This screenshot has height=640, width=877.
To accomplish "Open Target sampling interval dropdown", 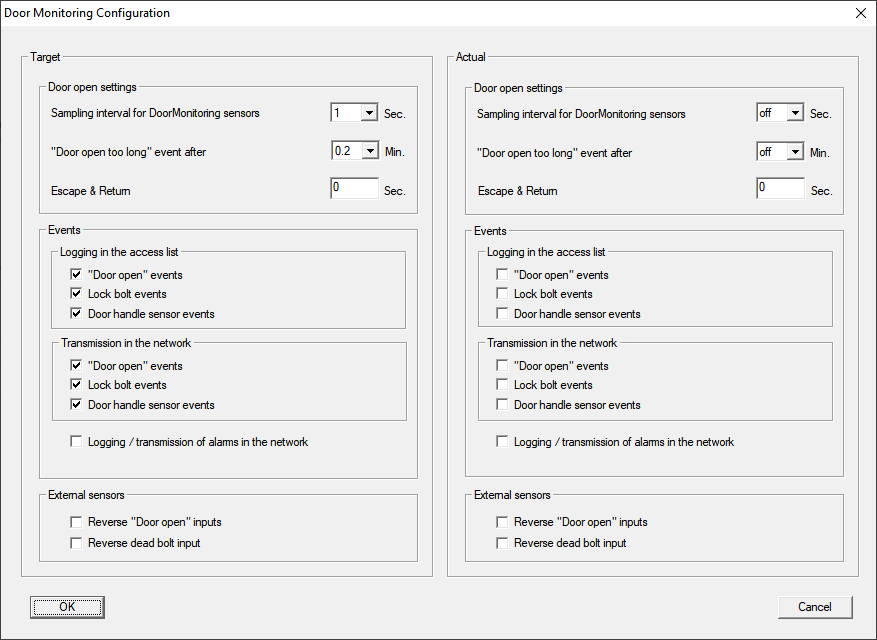I will [369, 114].
